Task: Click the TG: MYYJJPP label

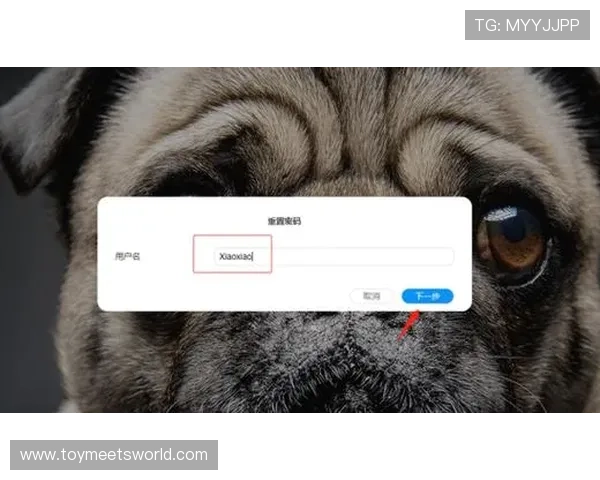Action: click(527, 25)
